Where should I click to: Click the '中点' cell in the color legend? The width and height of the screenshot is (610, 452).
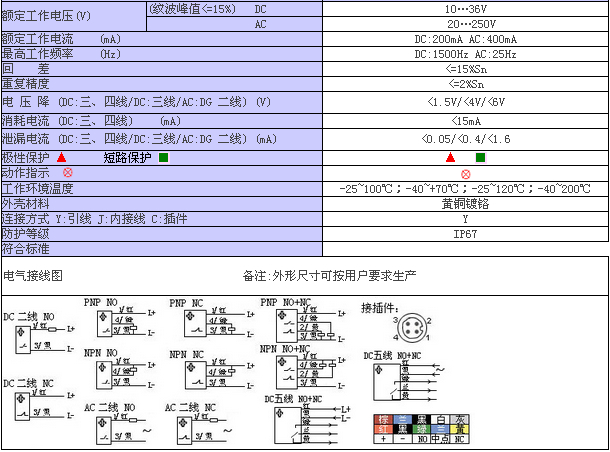pyautogui.click(x=440, y=439)
